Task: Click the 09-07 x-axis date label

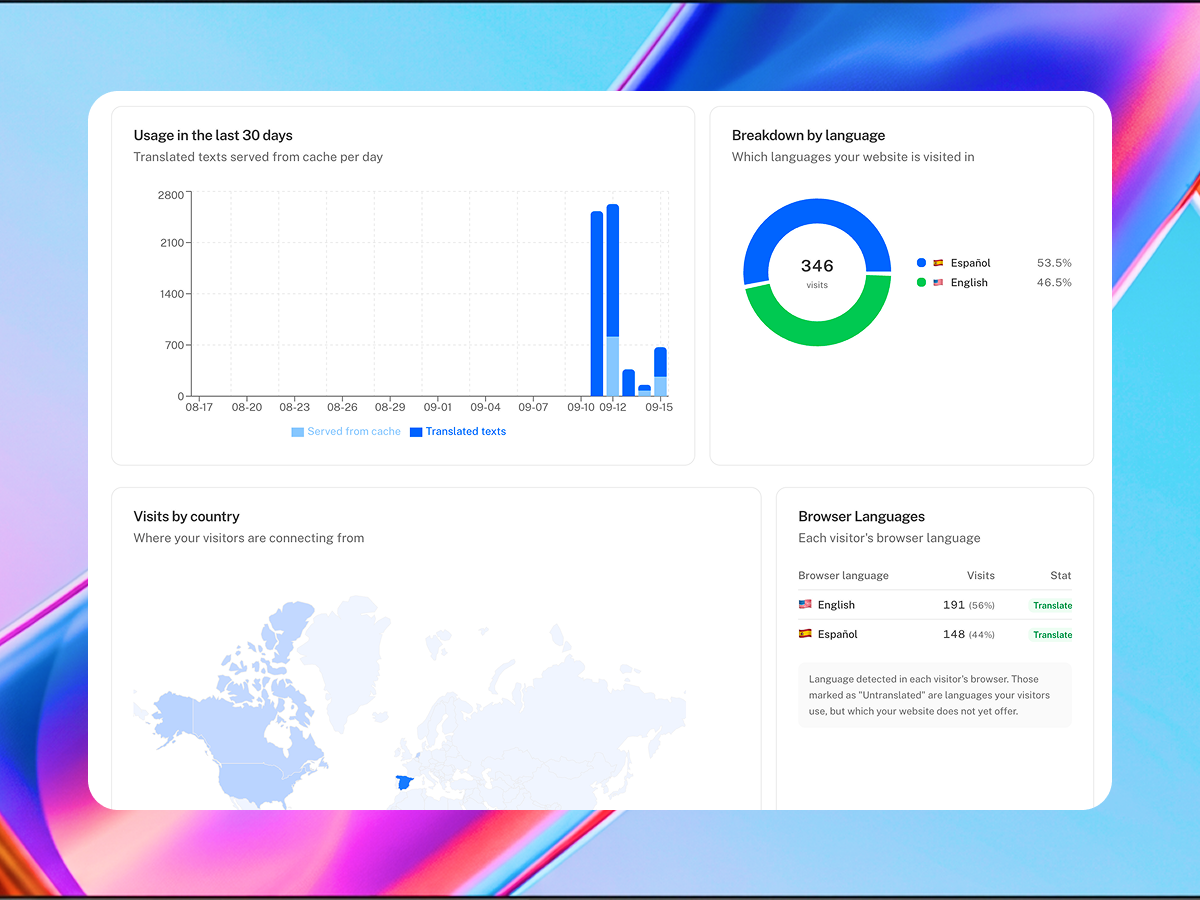Action: coord(533,408)
